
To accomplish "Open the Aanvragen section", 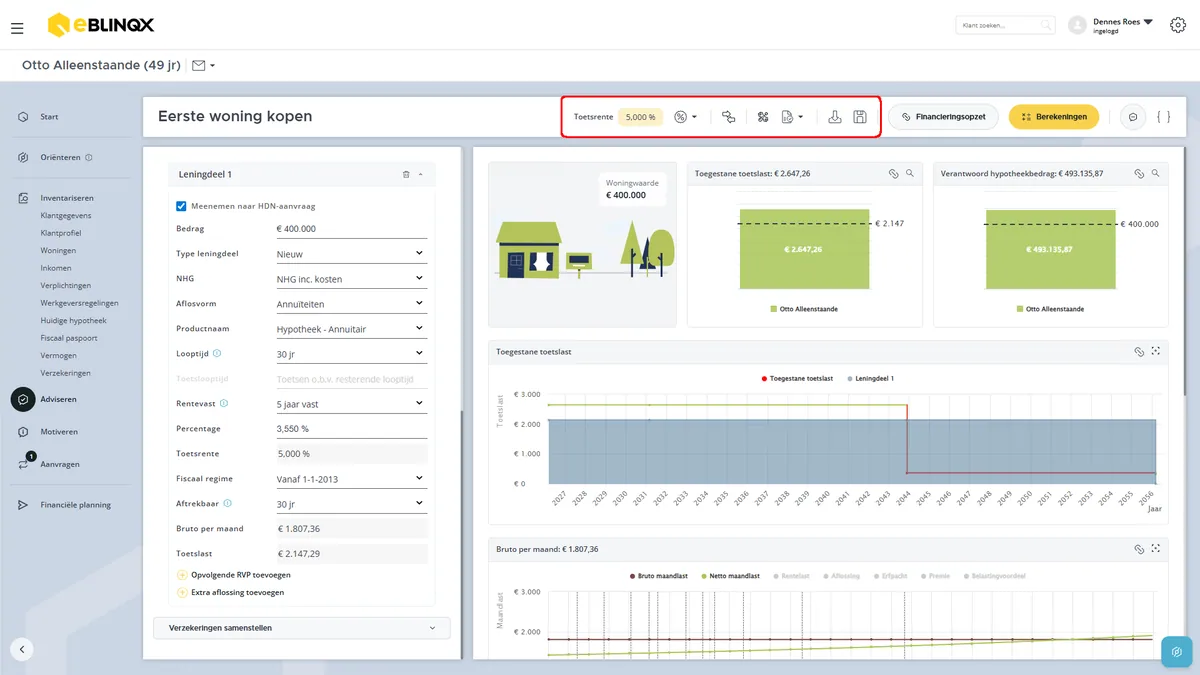I will click(x=60, y=464).
